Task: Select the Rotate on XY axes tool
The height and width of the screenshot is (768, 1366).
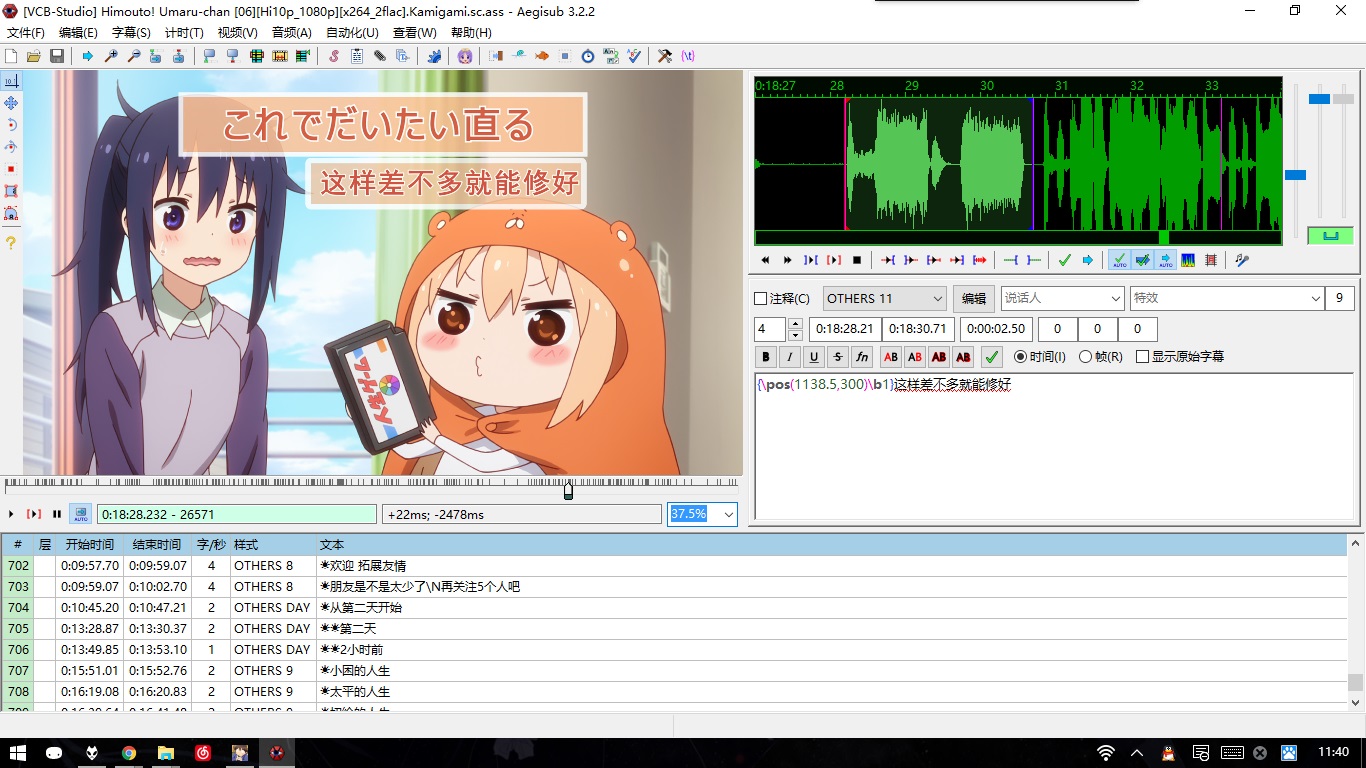Action: pos(11,146)
